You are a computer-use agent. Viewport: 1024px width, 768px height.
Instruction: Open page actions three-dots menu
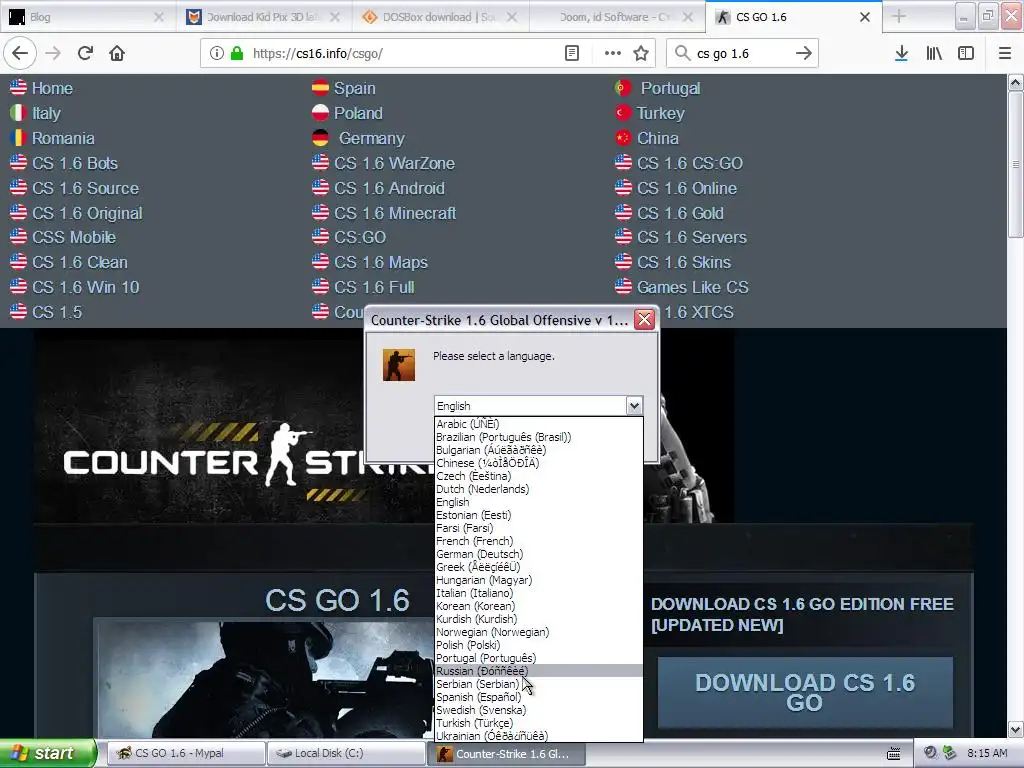[x=613, y=54]
